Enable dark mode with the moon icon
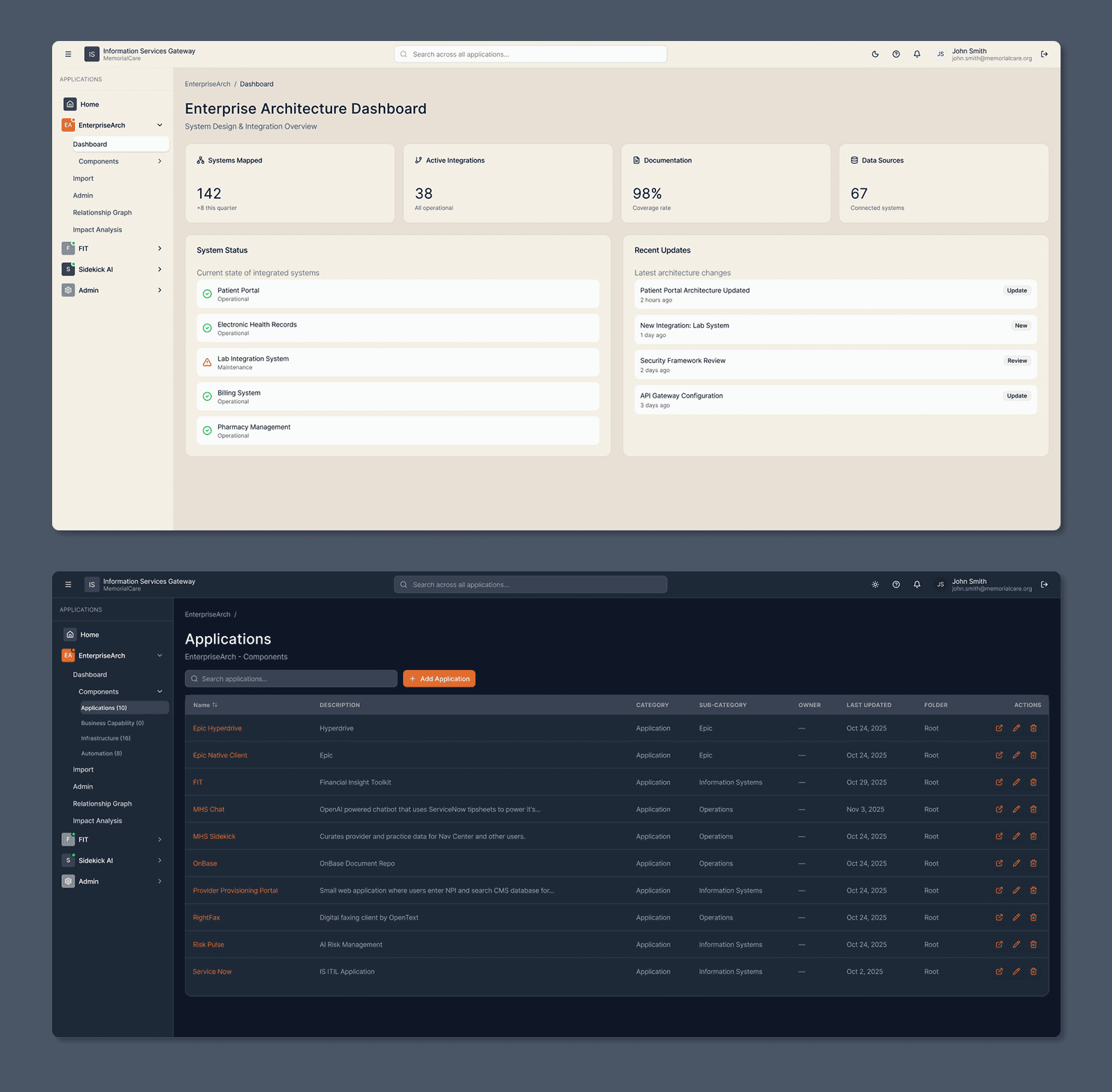Screen dimensions: 1112x1092 875,54
